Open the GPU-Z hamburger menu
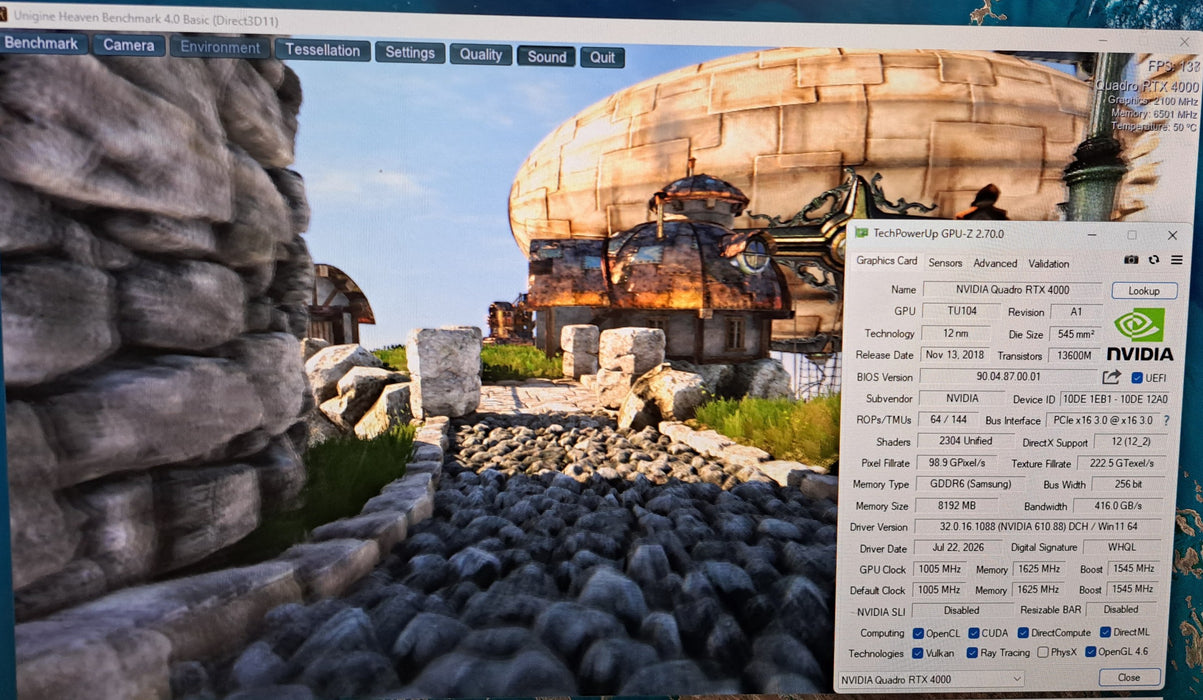The height and width of the screenshot is (700, 1203). [x=1177, y=260]
